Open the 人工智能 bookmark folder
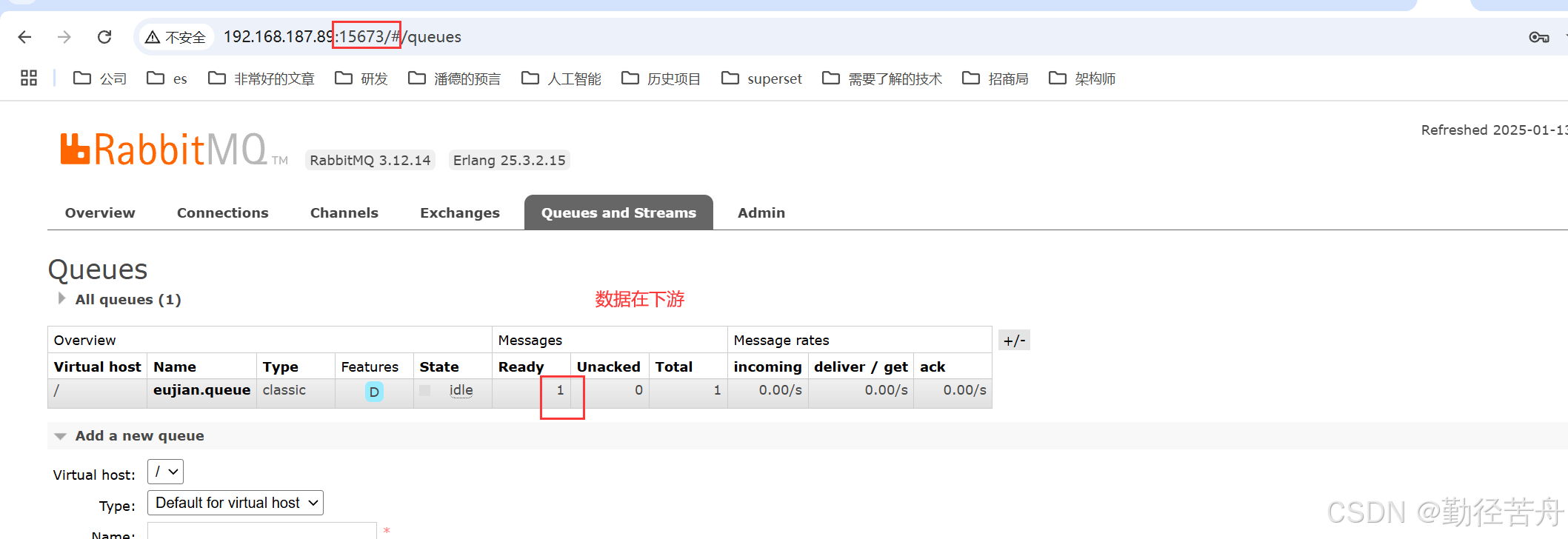Viewport: 1568px width, 539px height. point(561,78)
